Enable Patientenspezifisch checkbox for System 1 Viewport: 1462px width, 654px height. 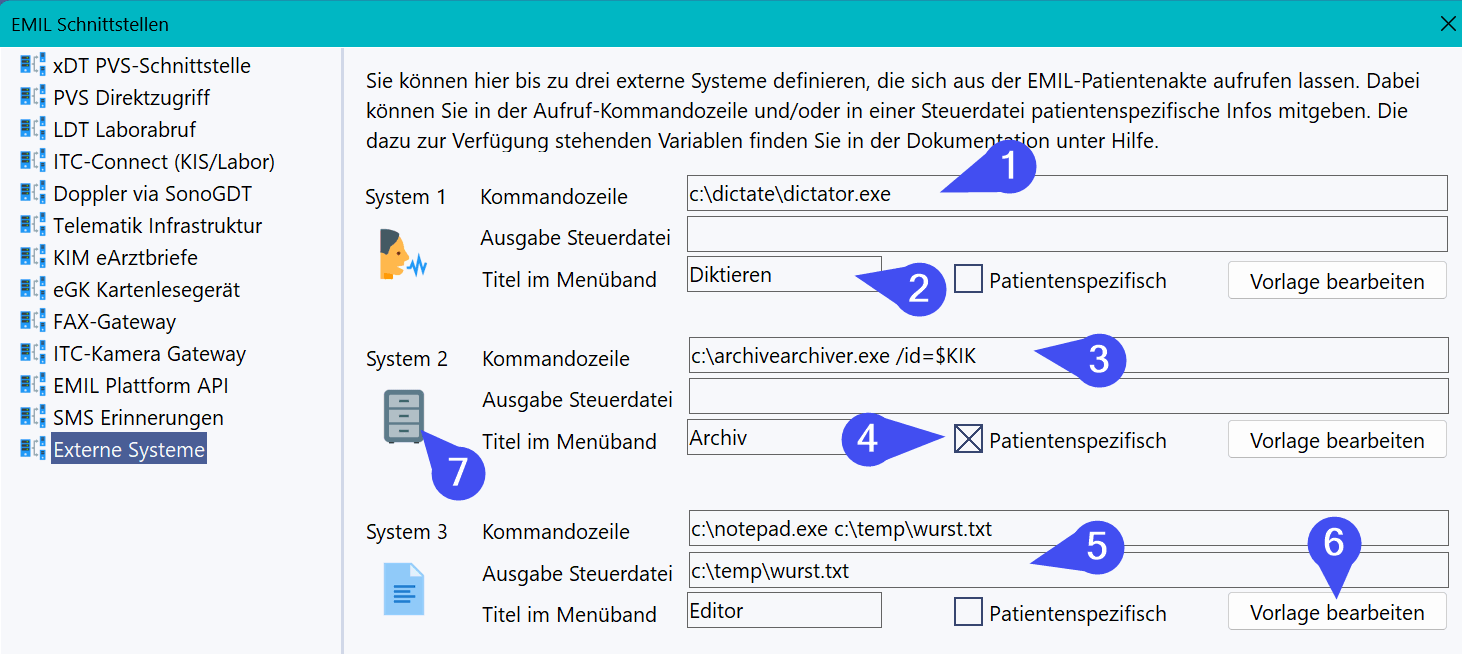[968, 279]
